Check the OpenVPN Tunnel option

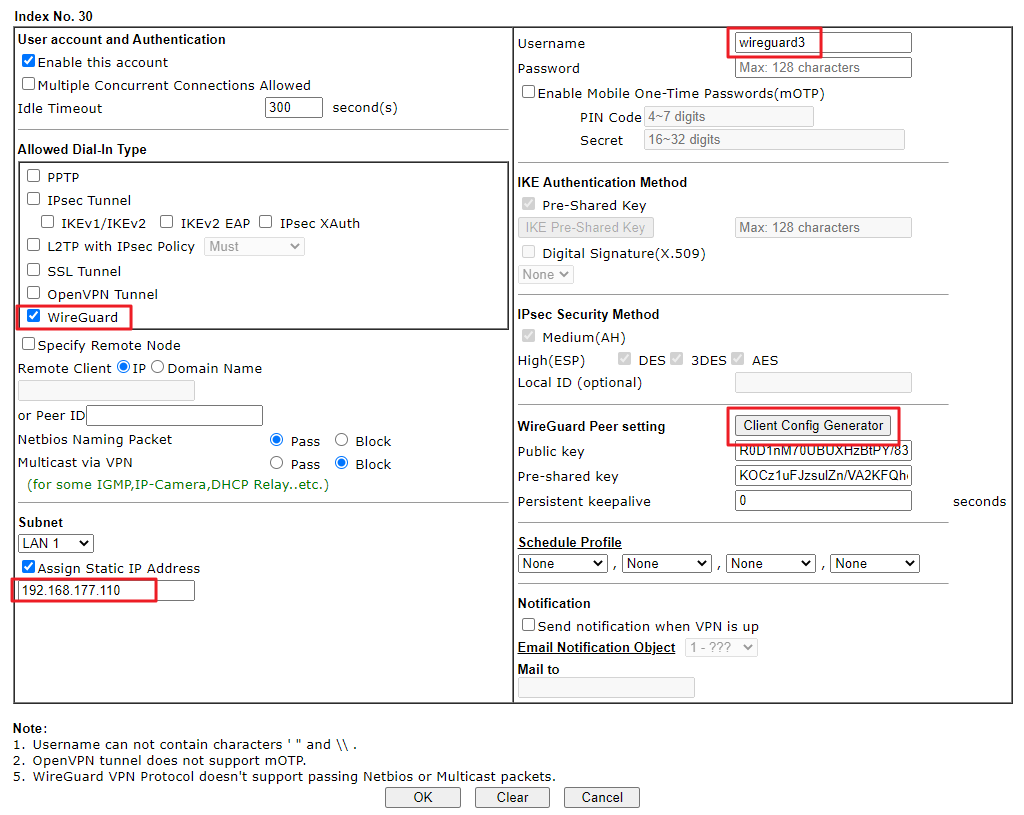pyautogui.click(x=34, y=294)
